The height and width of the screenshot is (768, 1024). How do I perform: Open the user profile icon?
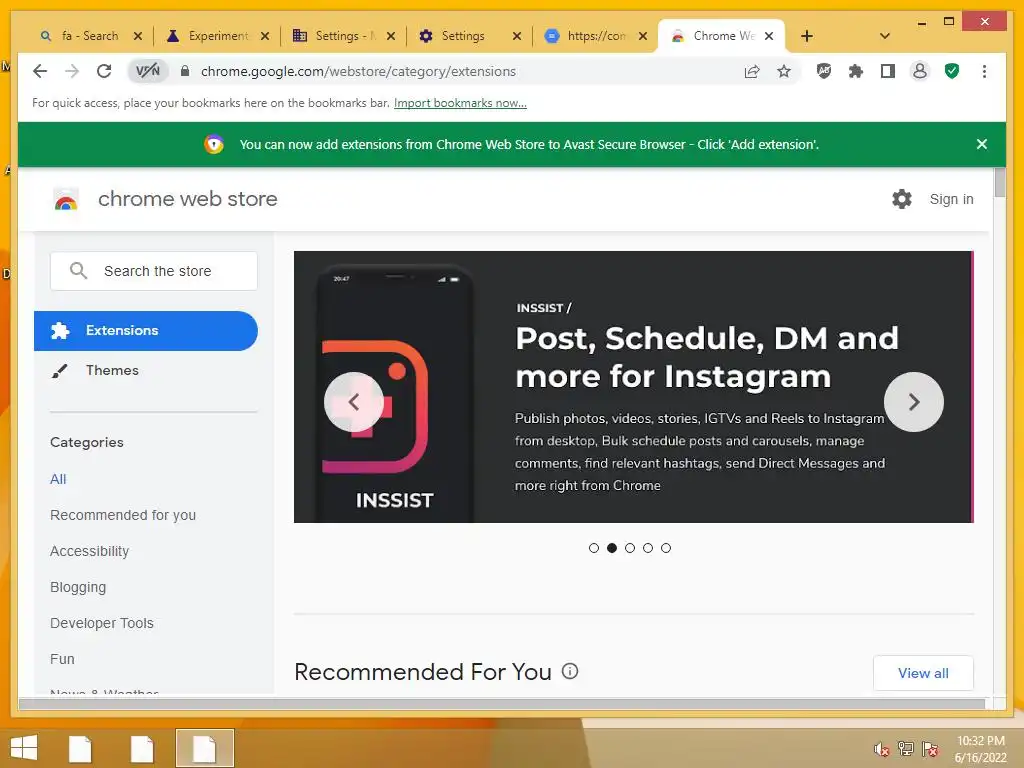[920, 71]
